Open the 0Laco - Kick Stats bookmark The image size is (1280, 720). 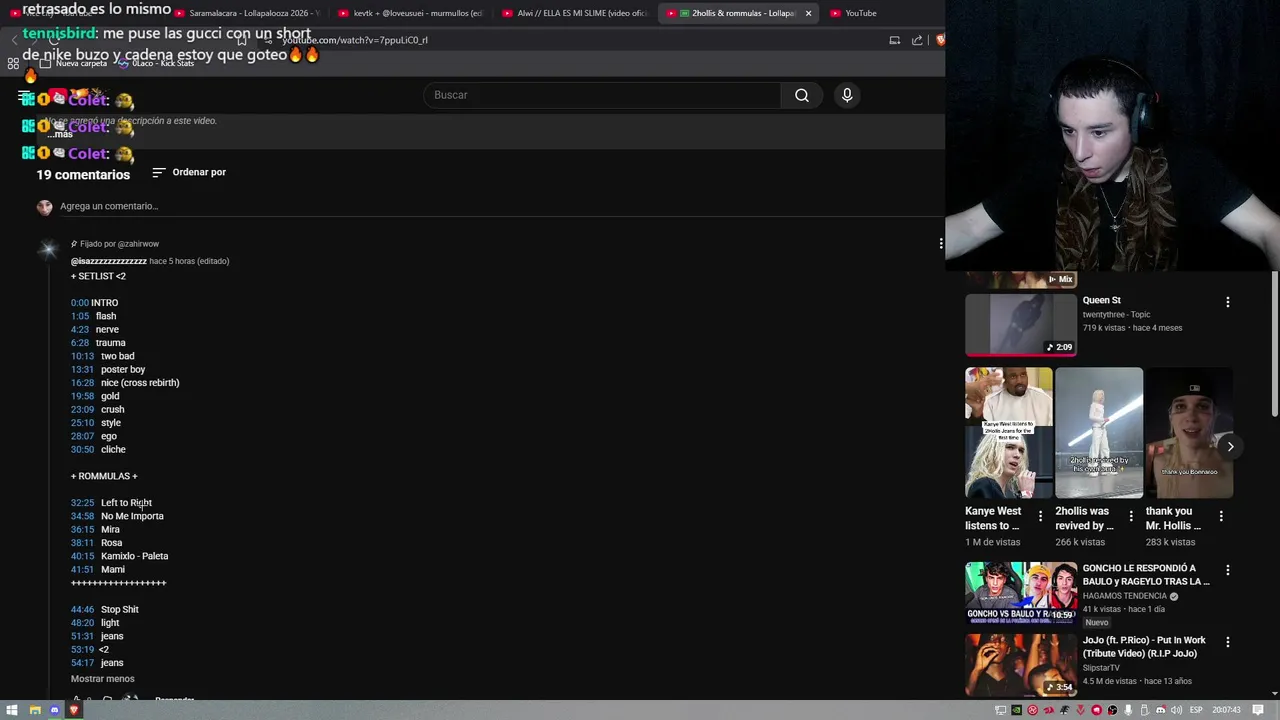click(155, 63)
